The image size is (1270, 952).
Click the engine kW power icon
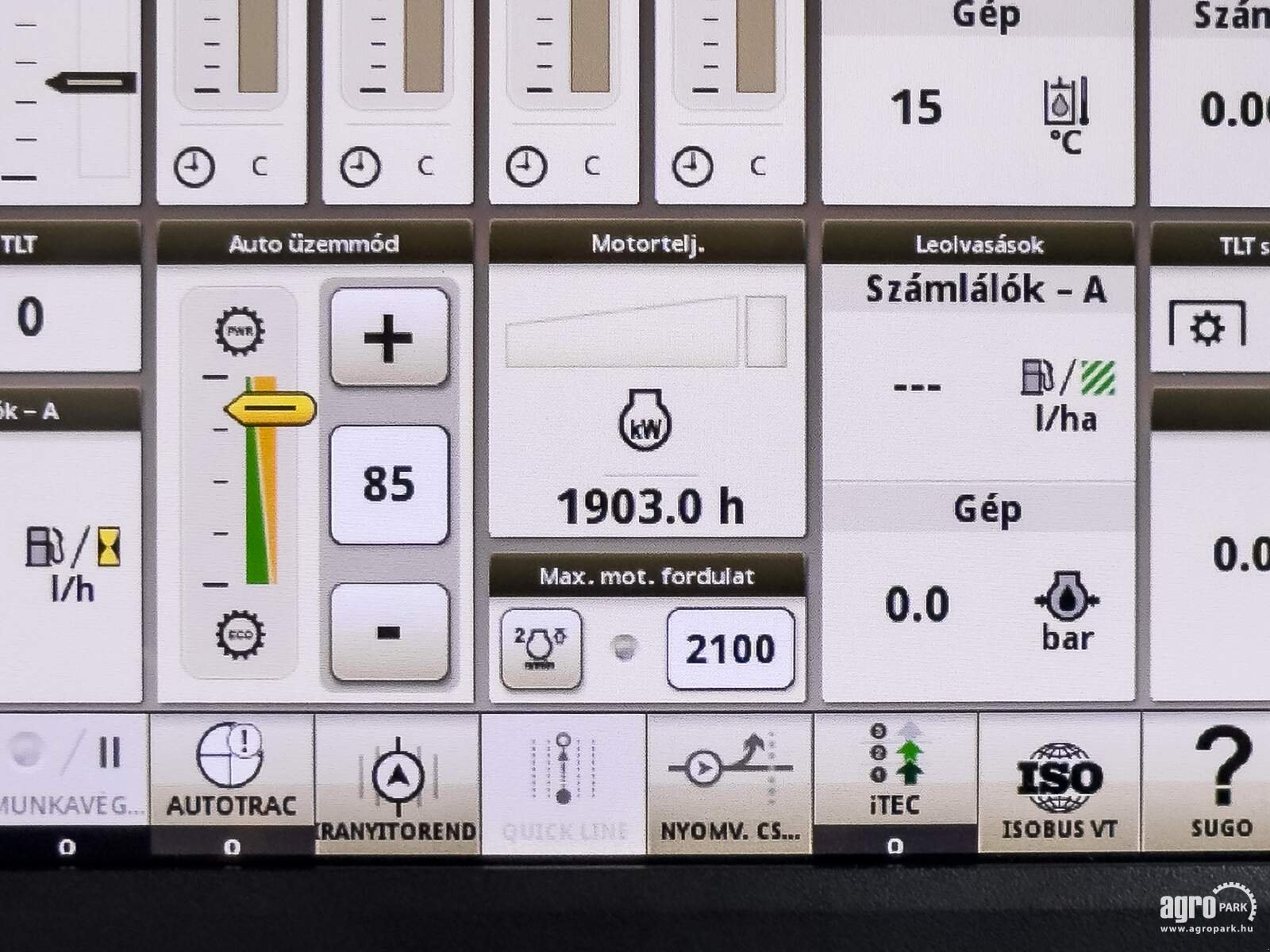tap(645, 422)
